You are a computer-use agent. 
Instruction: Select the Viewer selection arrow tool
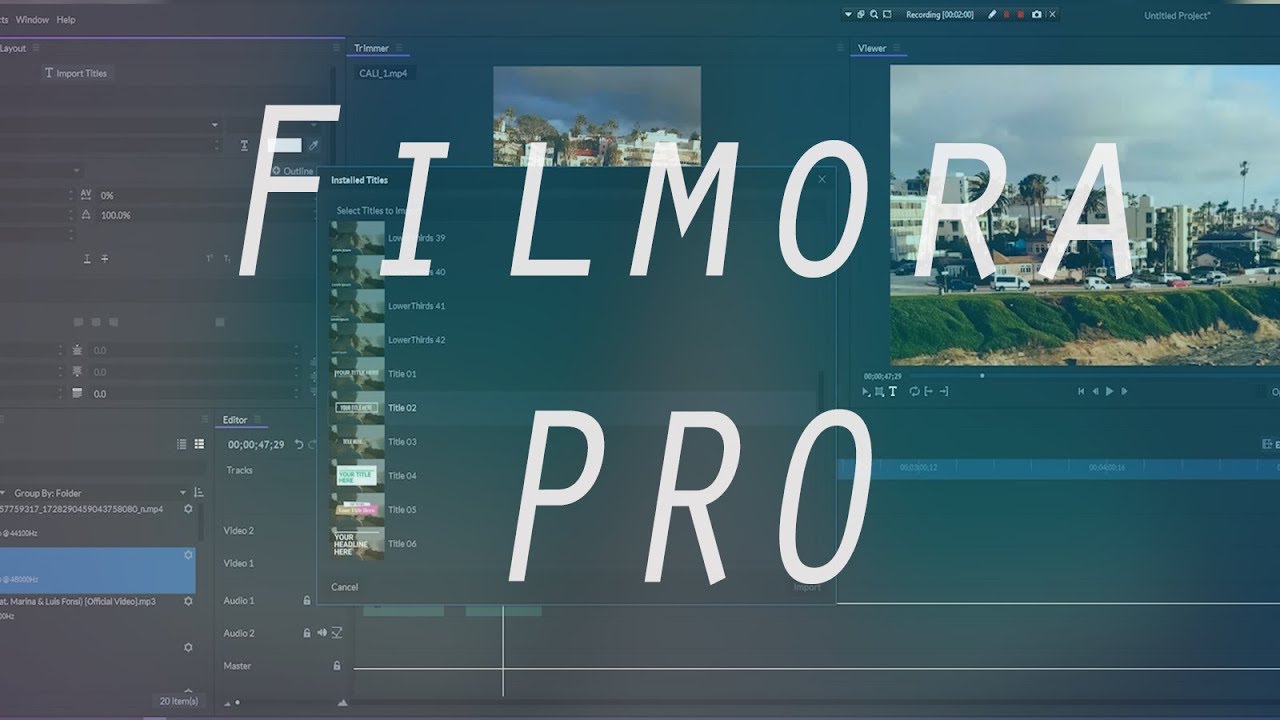[866, 392]
